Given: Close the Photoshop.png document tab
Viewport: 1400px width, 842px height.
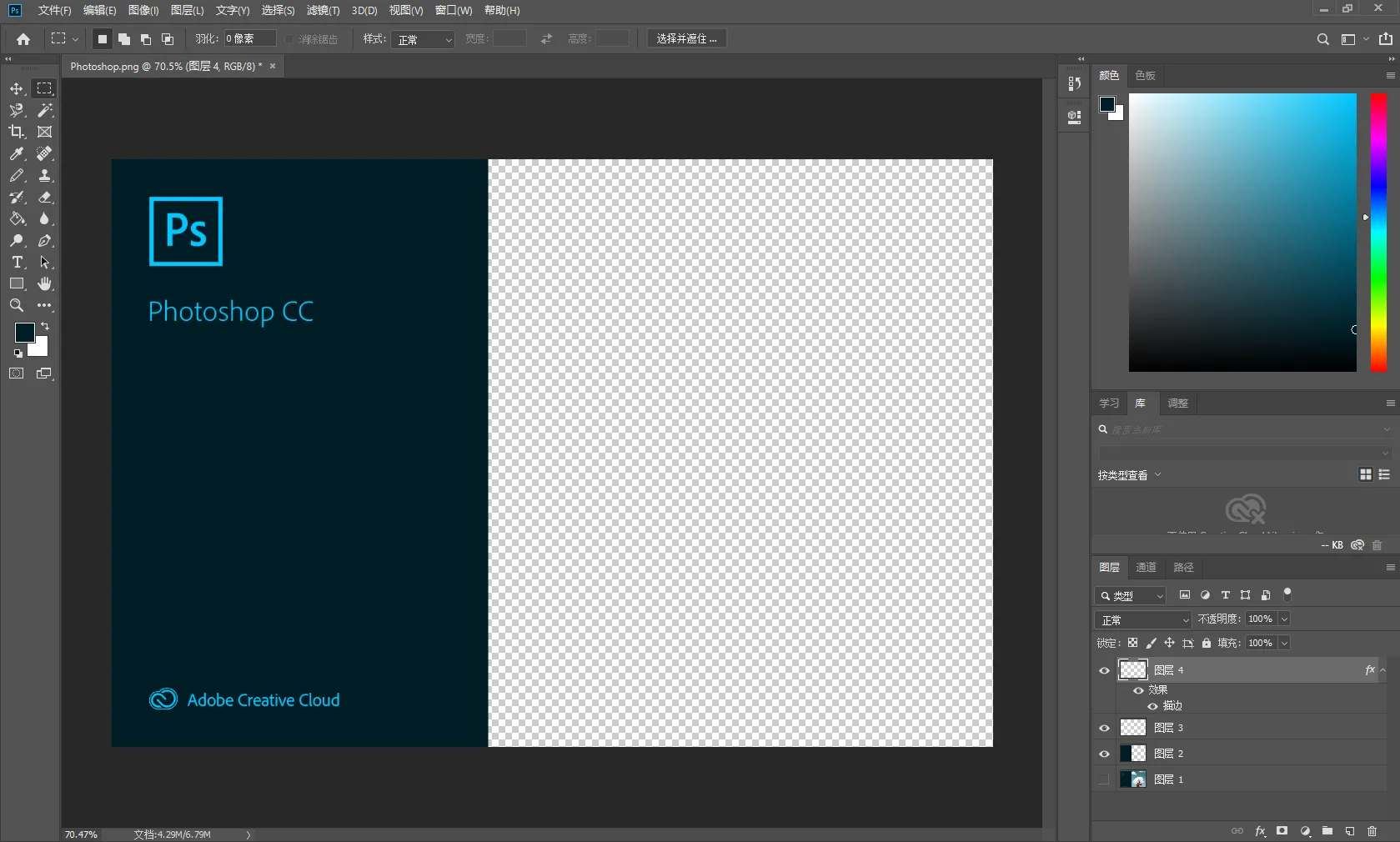Looking at the screenshot, I should [x=273, y=66].
